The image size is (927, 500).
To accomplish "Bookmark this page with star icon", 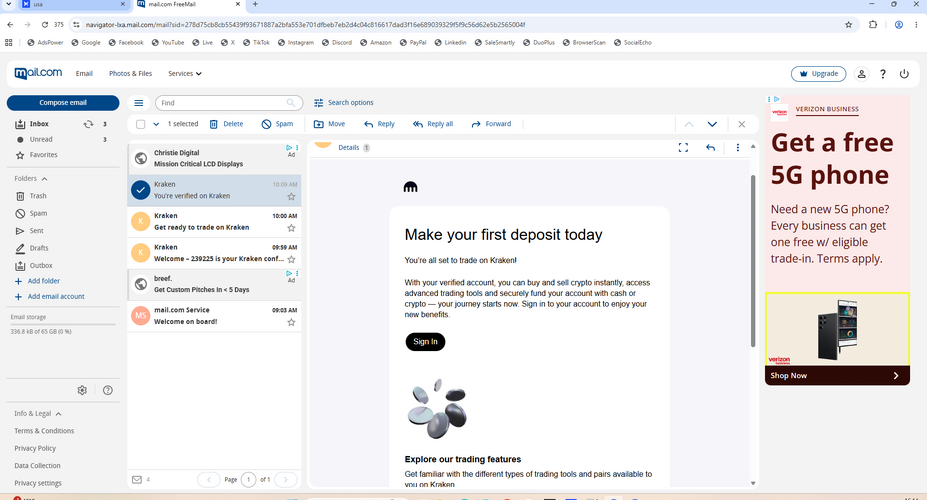I will click(848, 25).
